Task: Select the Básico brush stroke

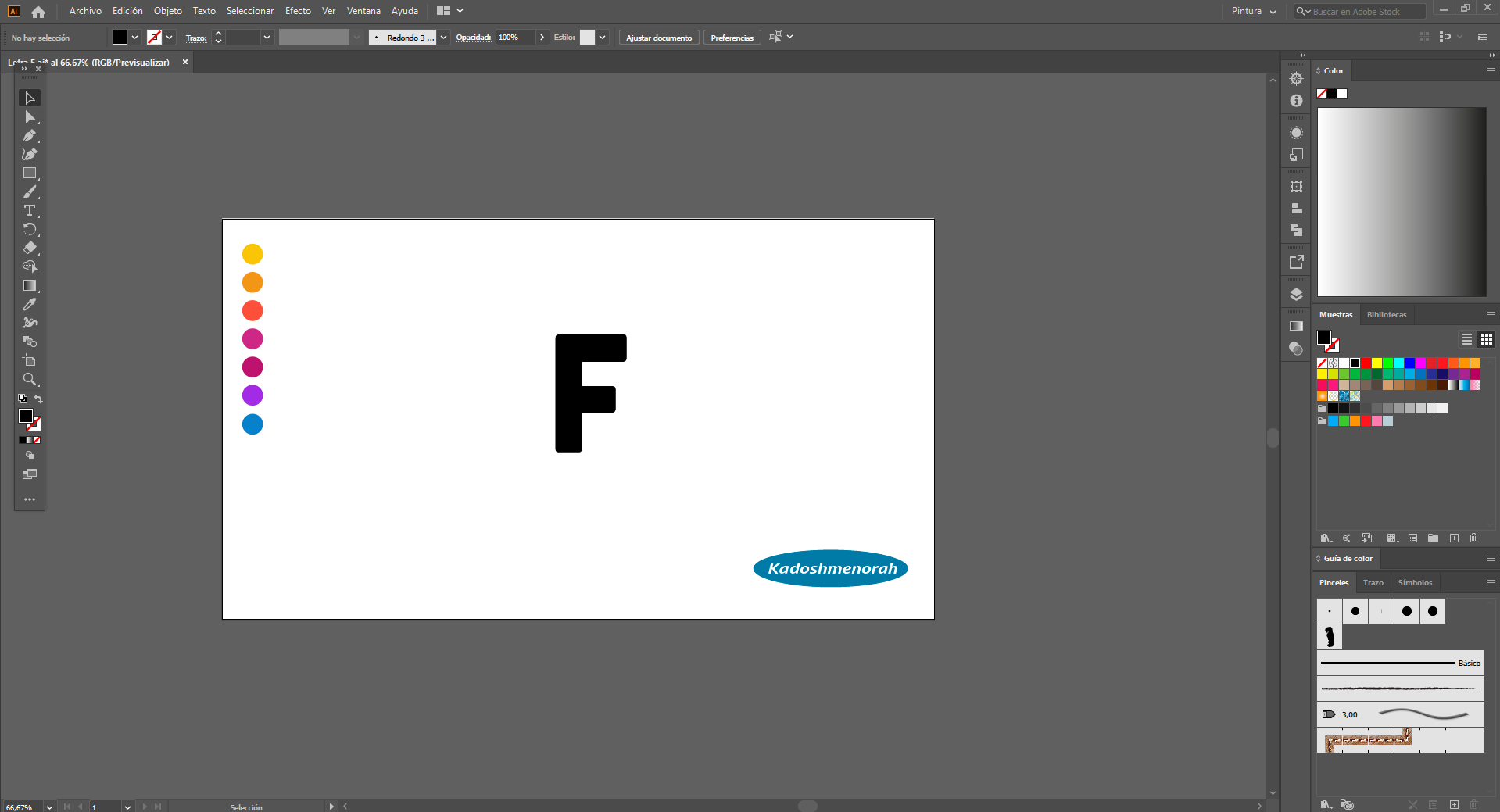Action: click(1401, 663)
